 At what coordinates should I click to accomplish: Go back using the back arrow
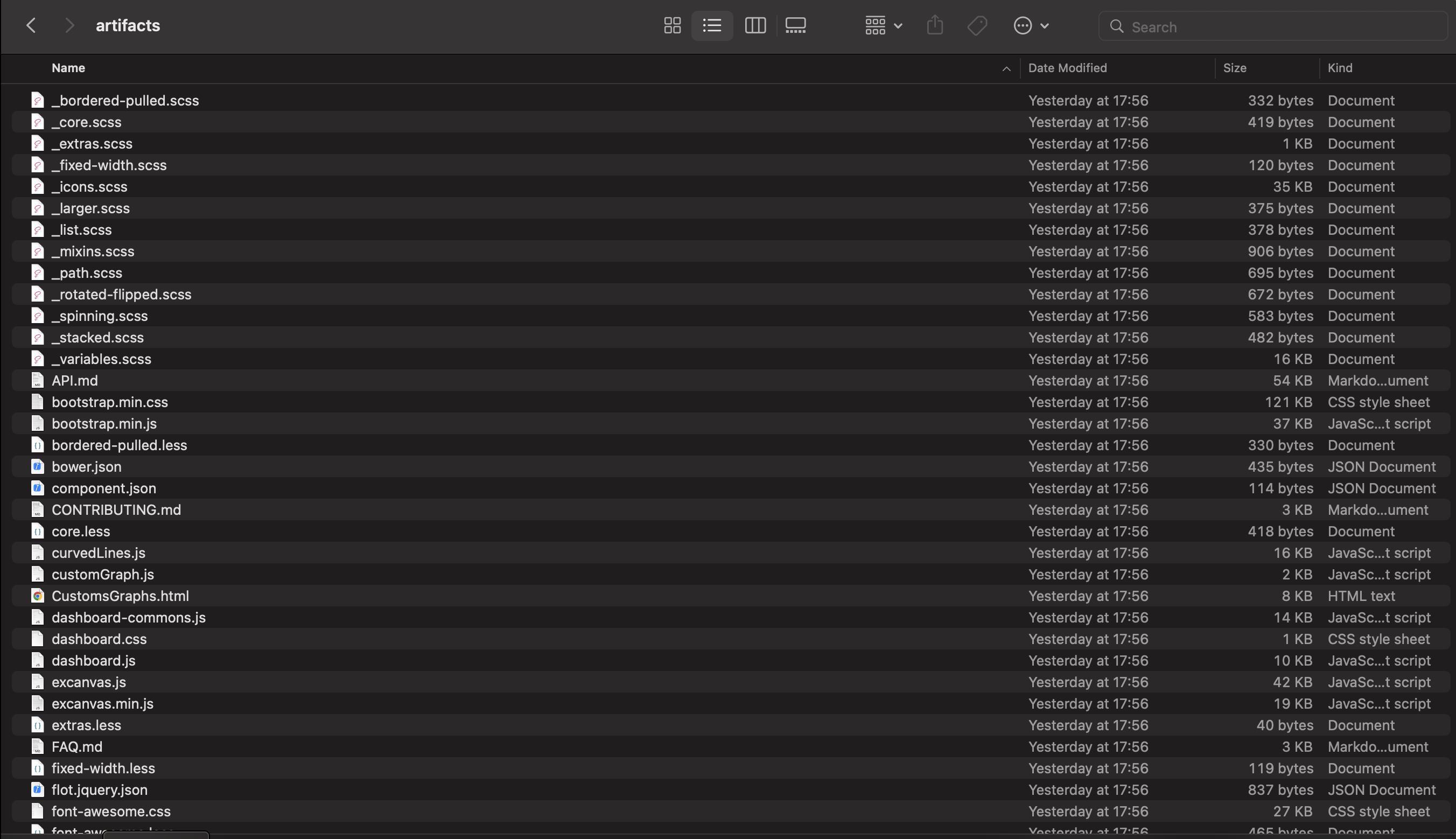coord(31,25)
